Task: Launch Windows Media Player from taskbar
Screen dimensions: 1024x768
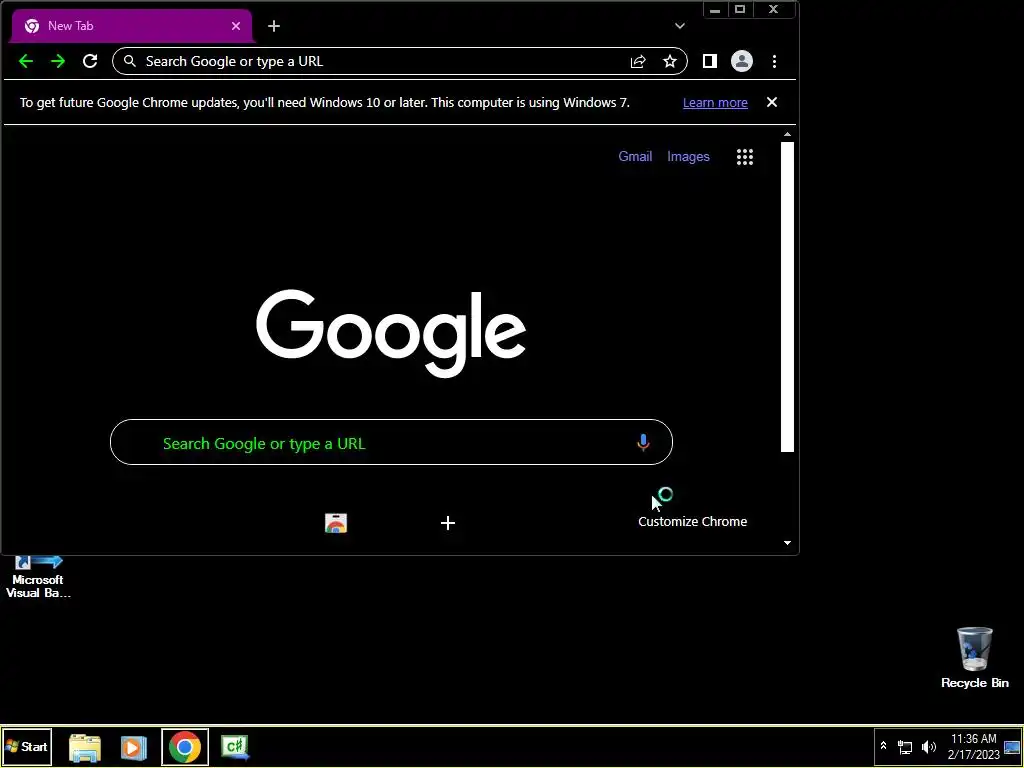Action: (x=133, y=747)
